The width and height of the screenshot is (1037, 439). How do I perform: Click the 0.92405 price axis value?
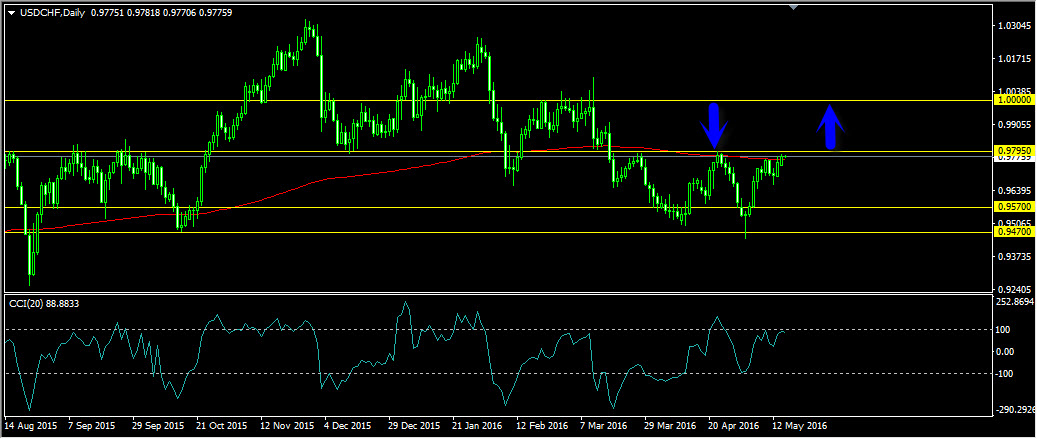1015,289
